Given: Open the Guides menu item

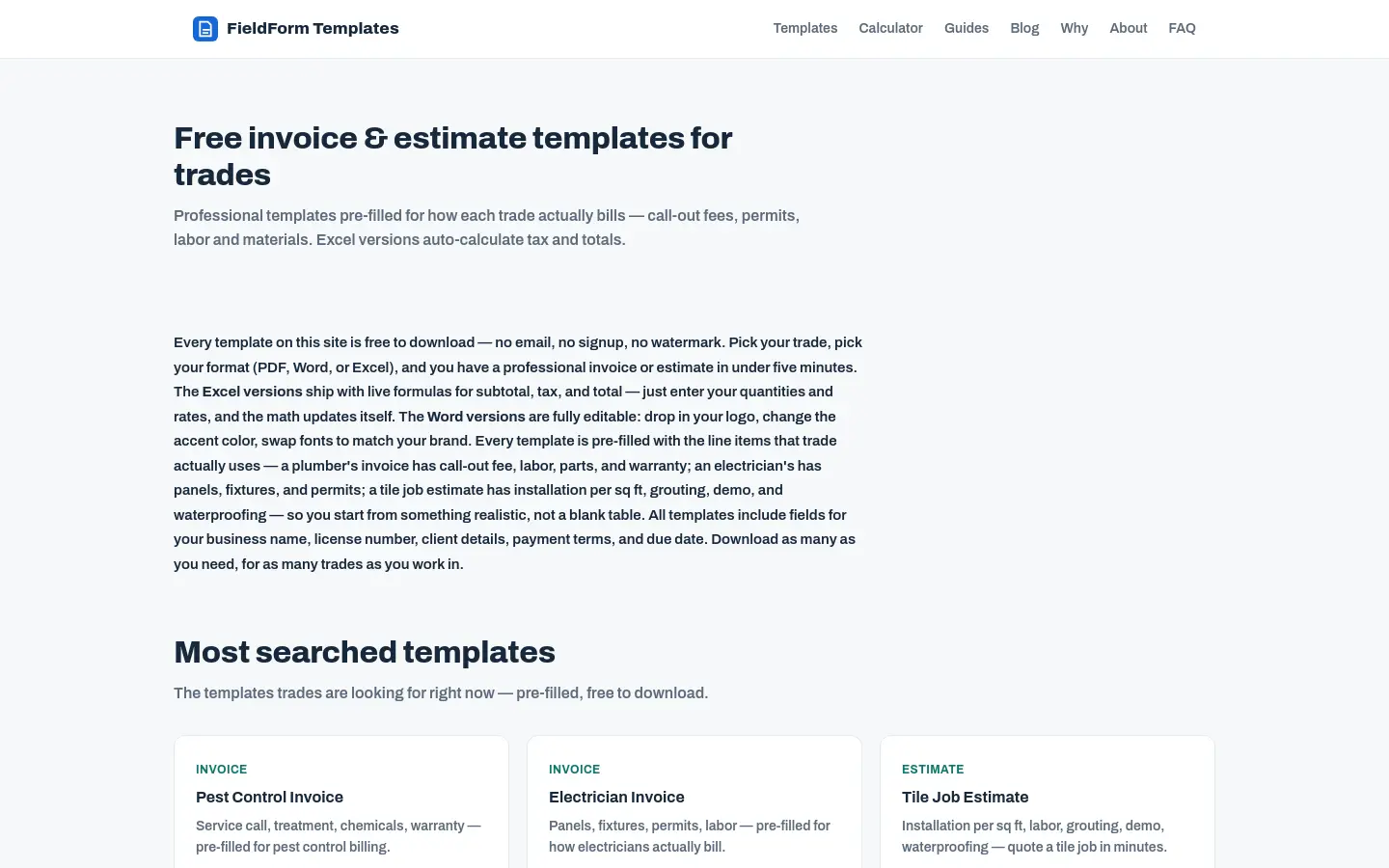Looking at the screenshot, I should click(x=966, y=29).
